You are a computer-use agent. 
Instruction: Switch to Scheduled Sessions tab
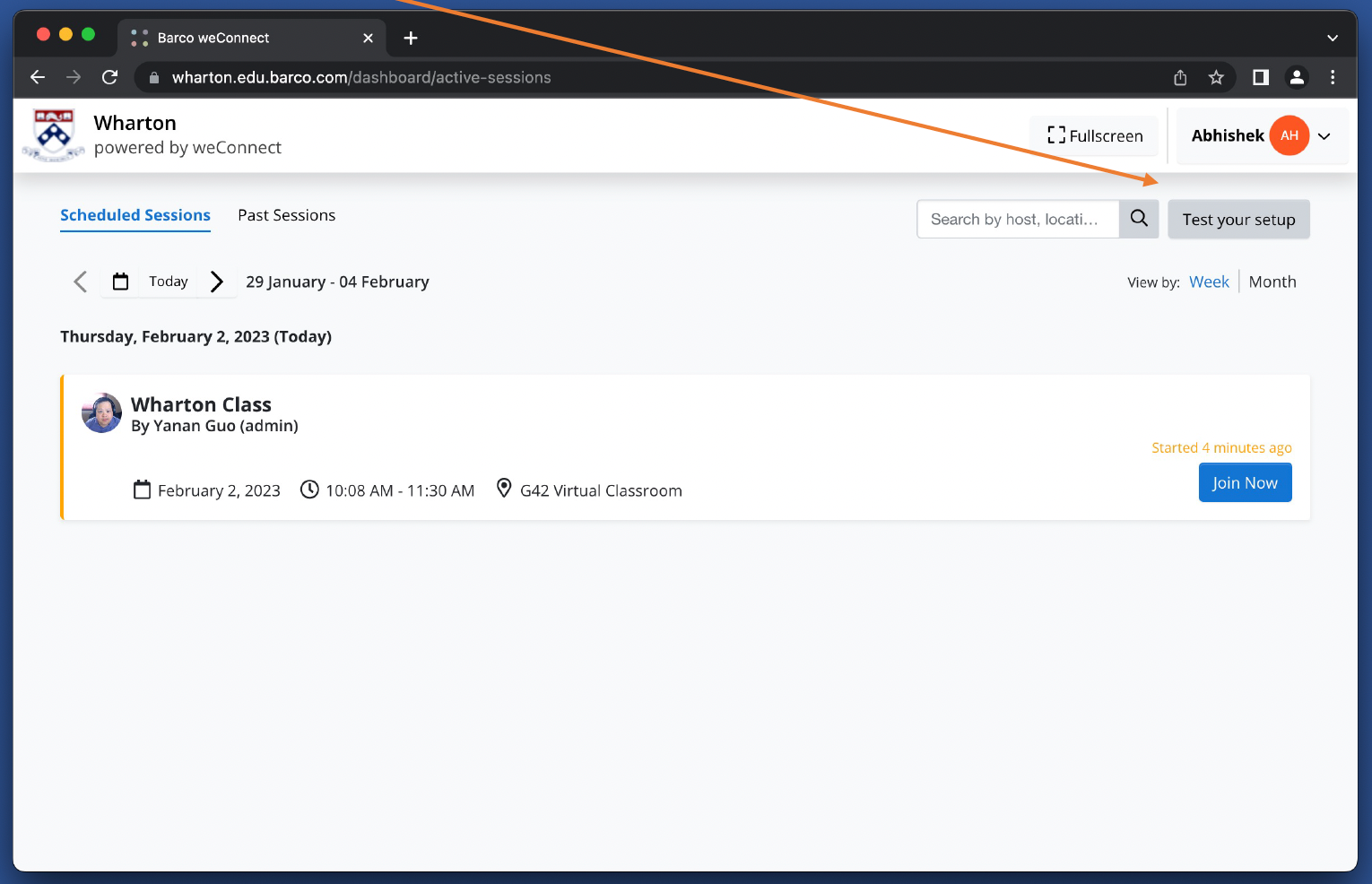pos(135,215)
